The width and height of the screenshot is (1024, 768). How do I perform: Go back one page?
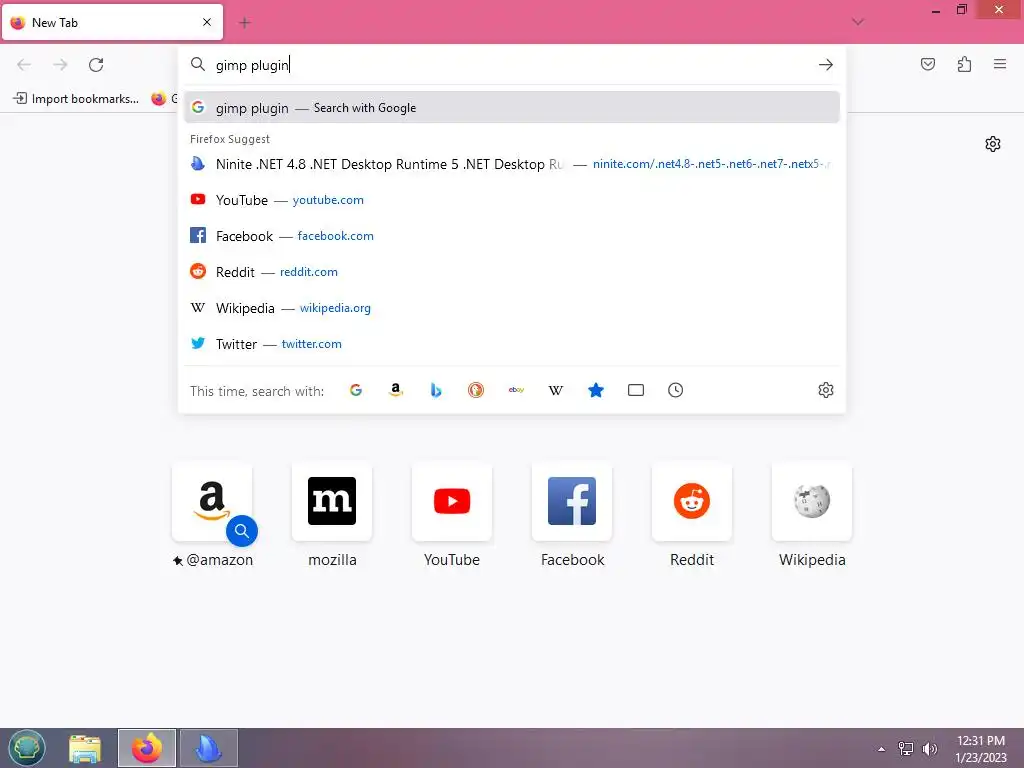tap(24, 65)
